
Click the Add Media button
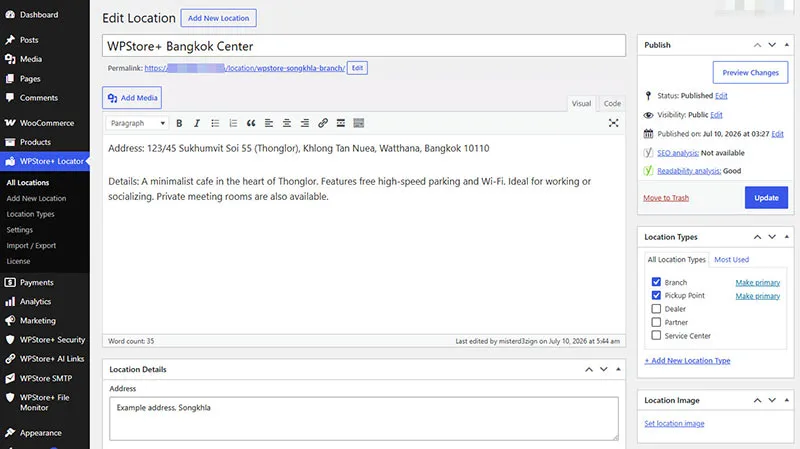[132, 97]
